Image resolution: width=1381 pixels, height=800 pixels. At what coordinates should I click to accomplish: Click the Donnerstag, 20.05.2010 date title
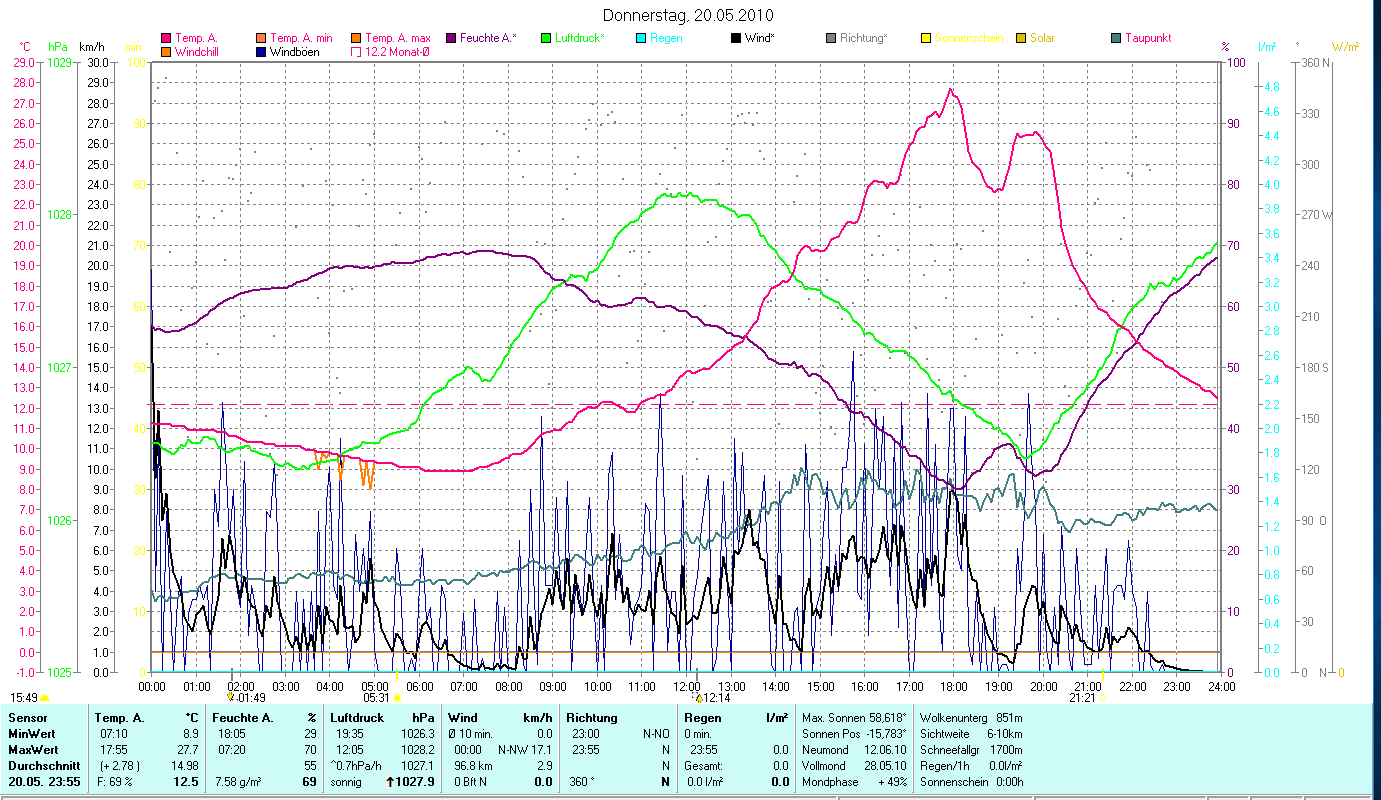click(689, 15)
